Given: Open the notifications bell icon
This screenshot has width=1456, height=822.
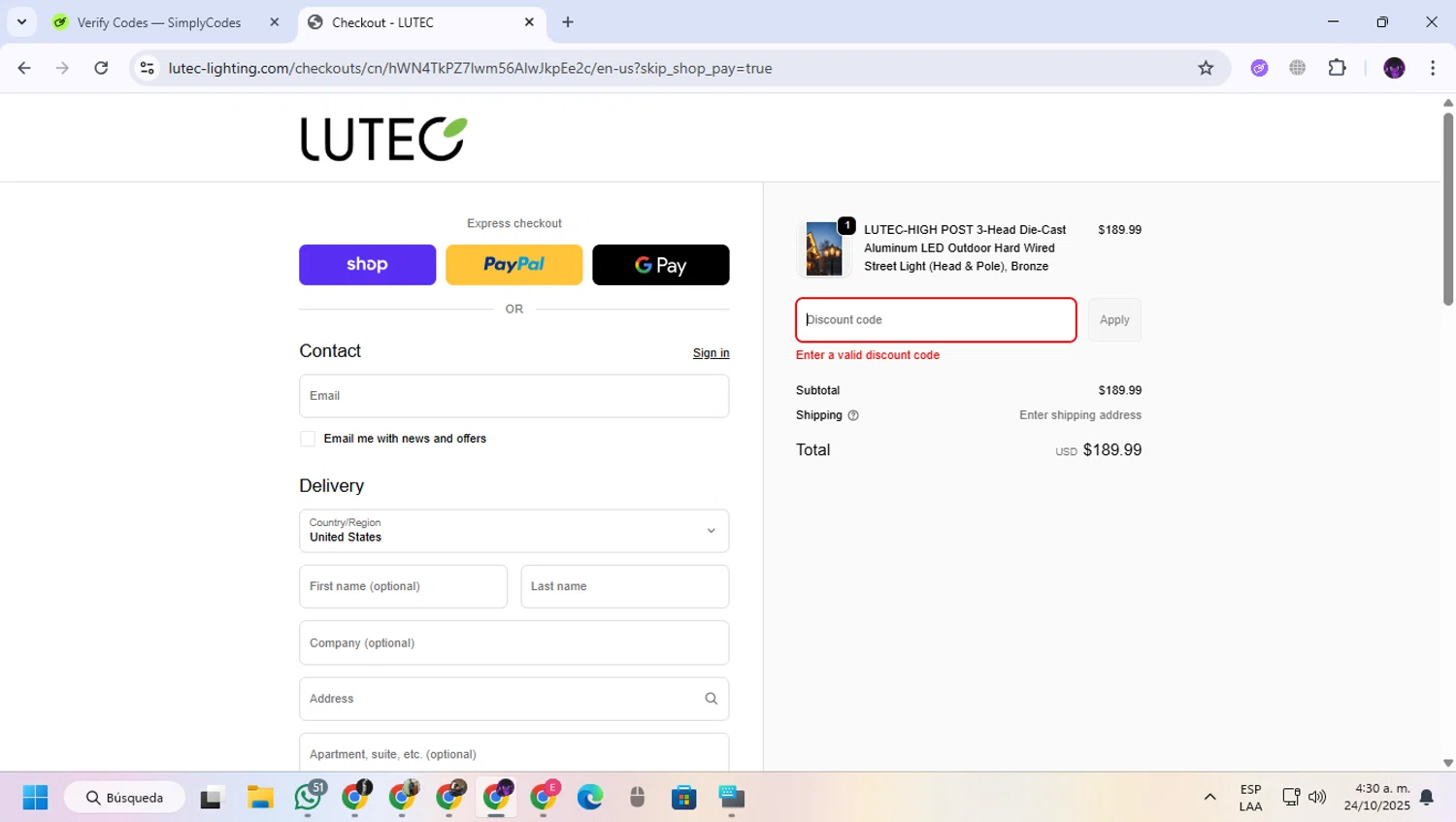Looking at the screenshot, I should [1427, 798].
